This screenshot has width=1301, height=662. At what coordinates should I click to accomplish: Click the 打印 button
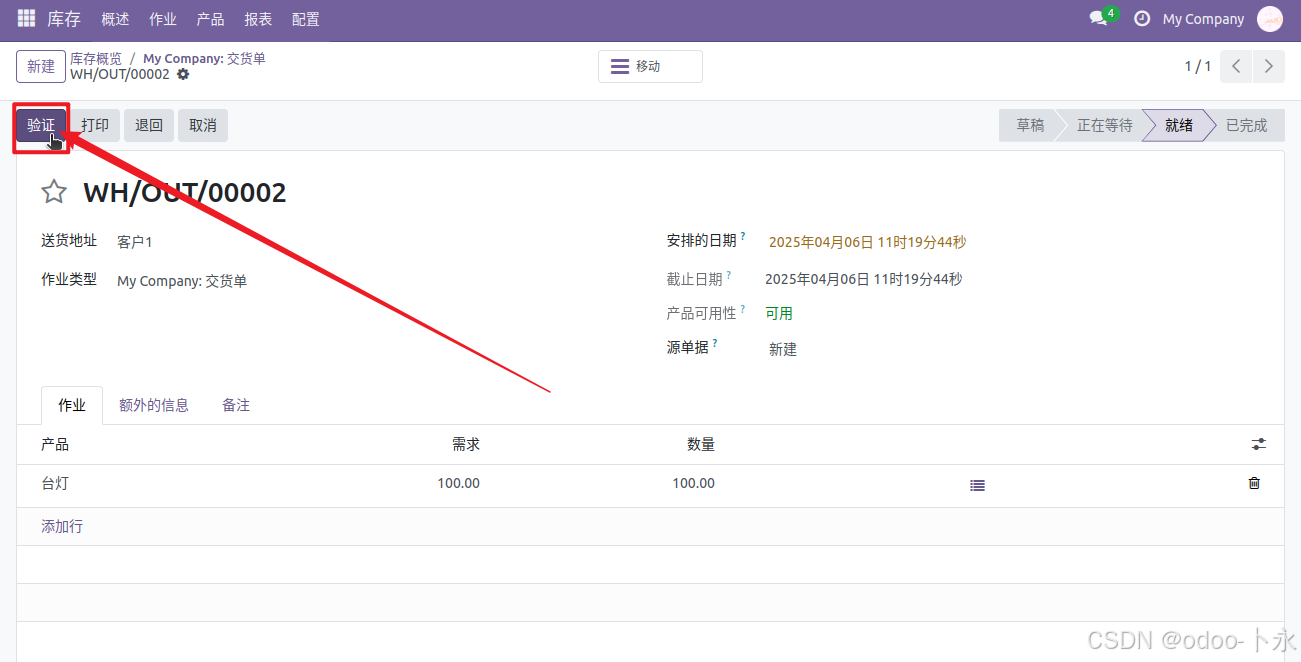pyautogui.click(x=95, y=125)
